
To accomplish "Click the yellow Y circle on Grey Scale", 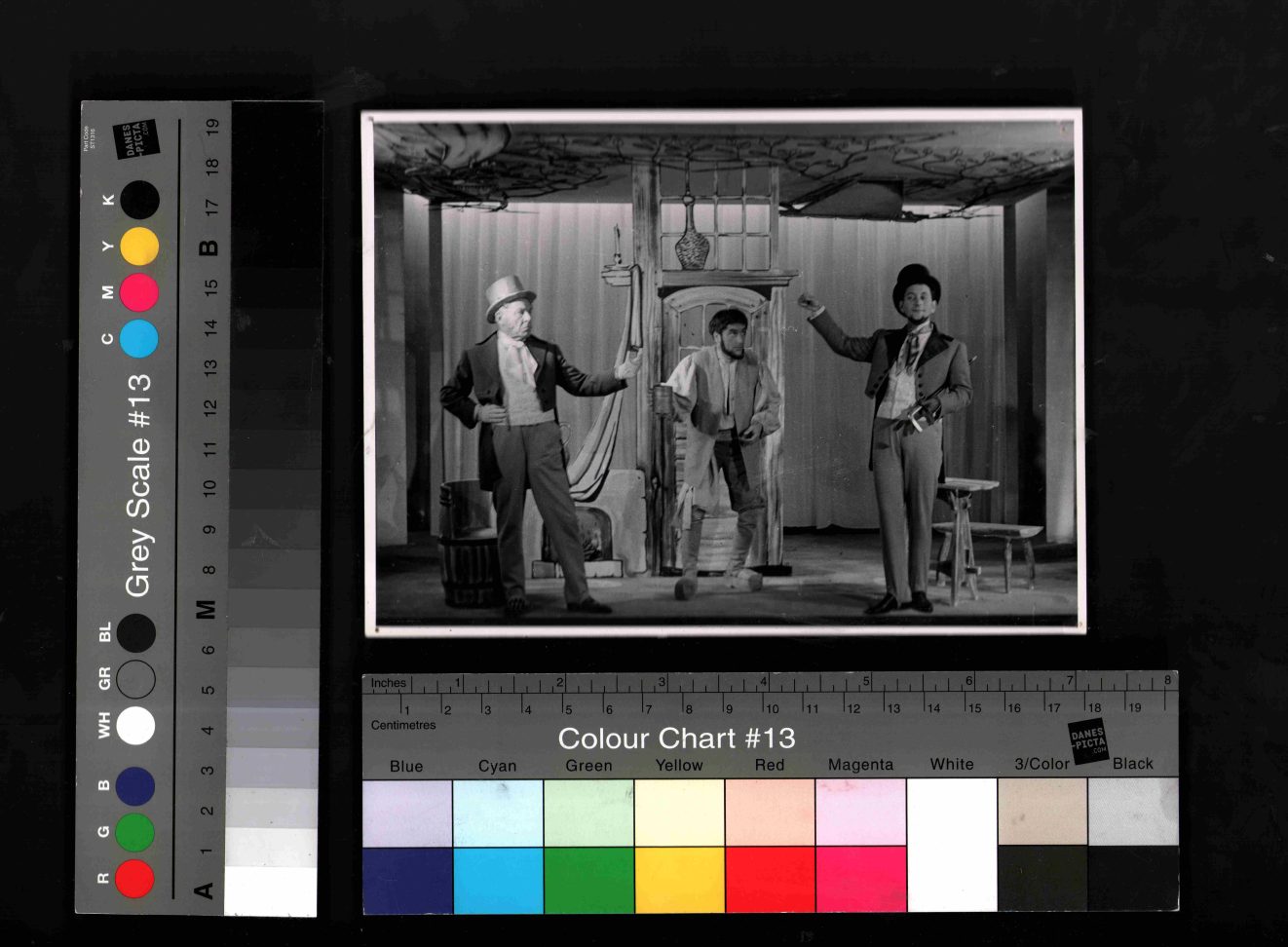I will coord(139,246).
